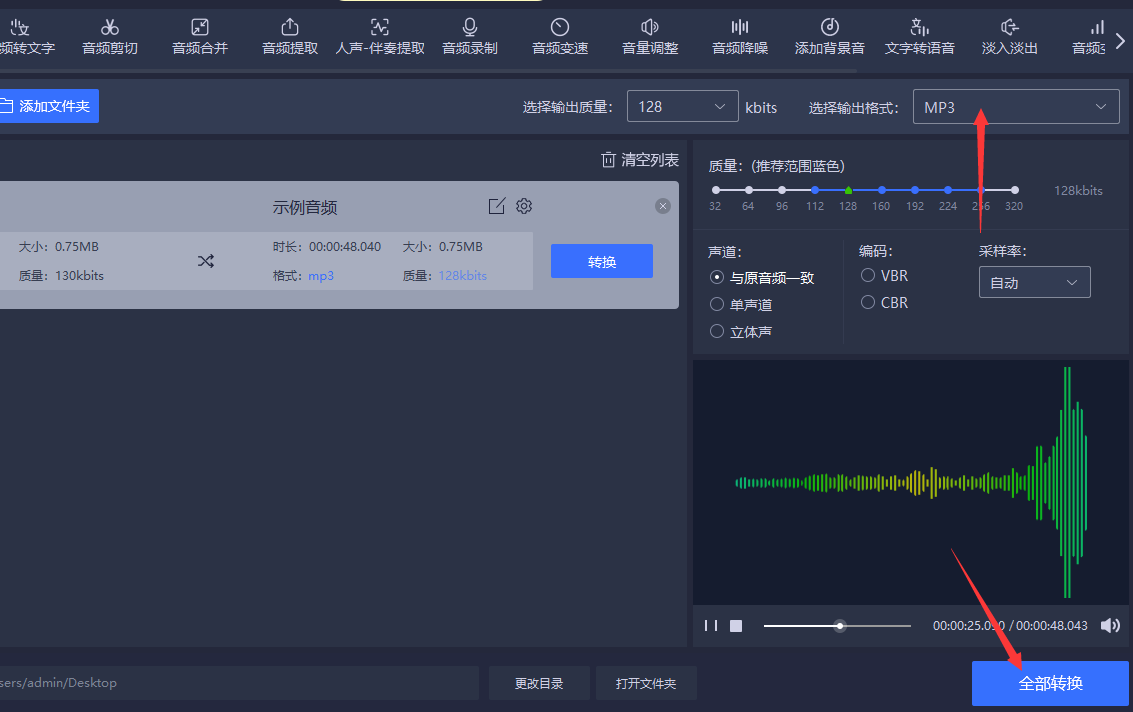Image resolution: width=1133 pixels, height=712 pixels.
Task: Click the 示例音频 file title
Action: 305,207
